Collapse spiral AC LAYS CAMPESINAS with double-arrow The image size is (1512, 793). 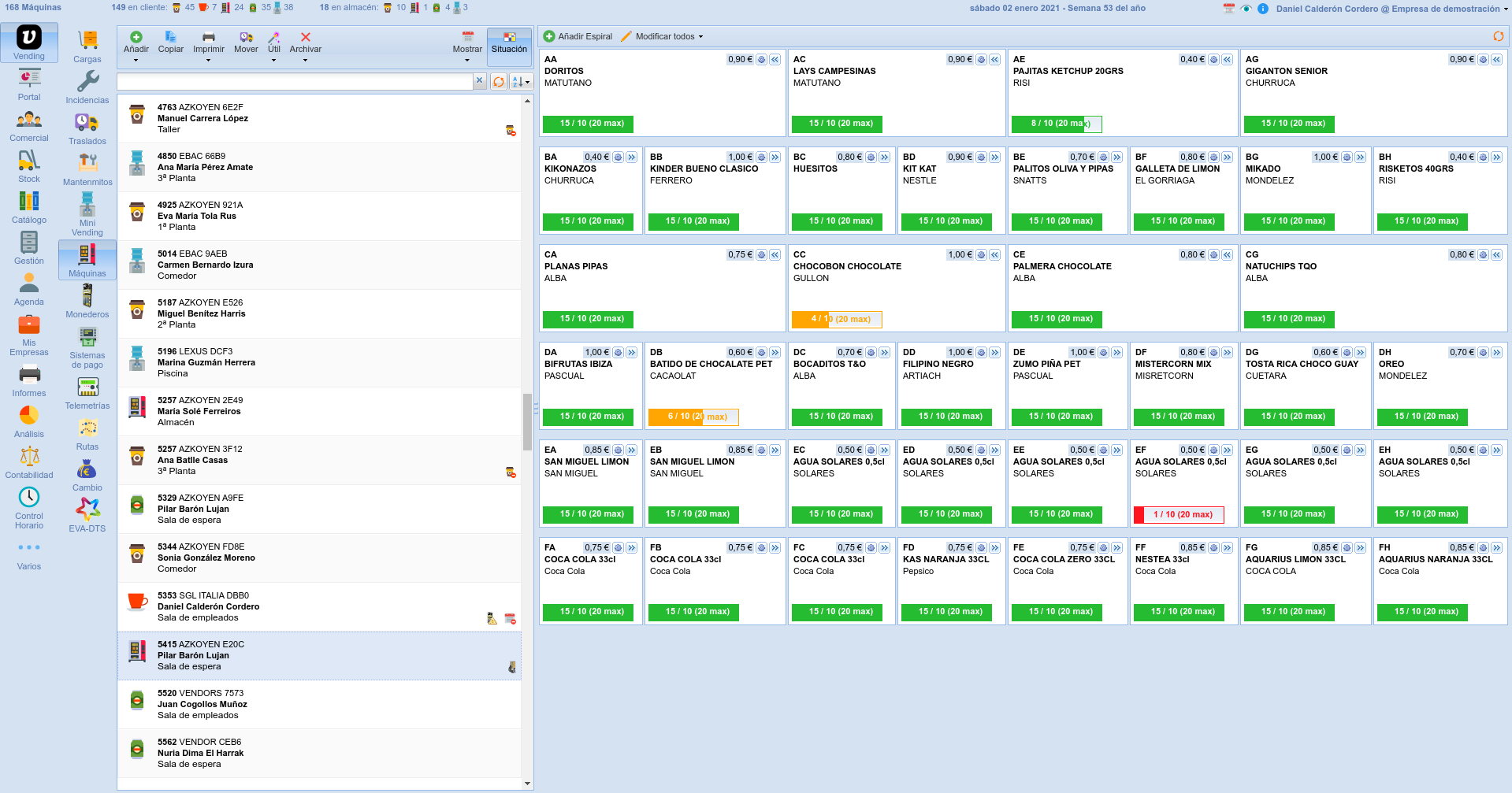click(995, 60)
